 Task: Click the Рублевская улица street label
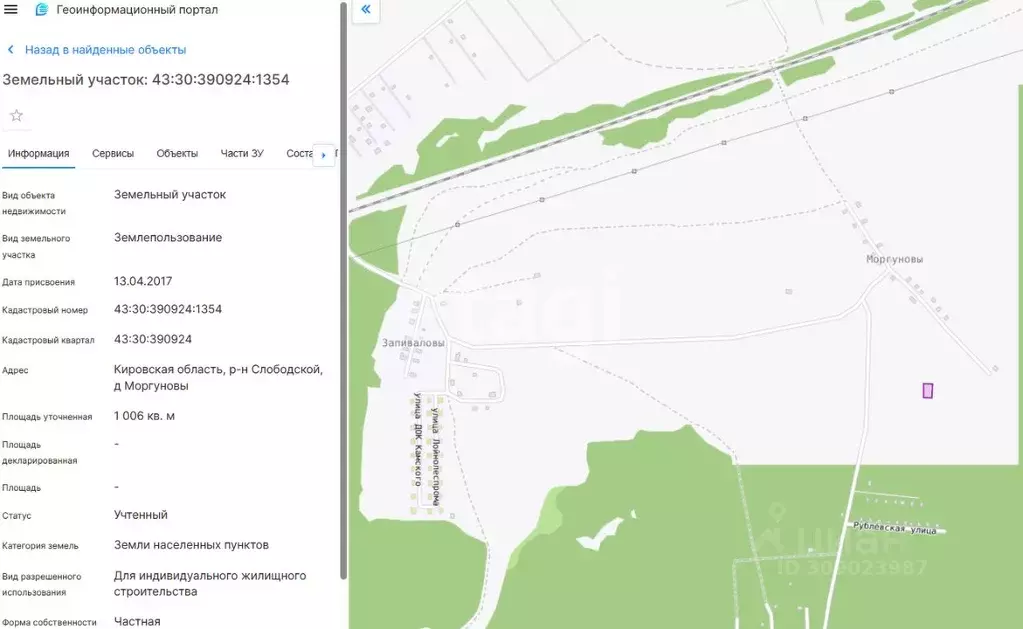point(895,527)
